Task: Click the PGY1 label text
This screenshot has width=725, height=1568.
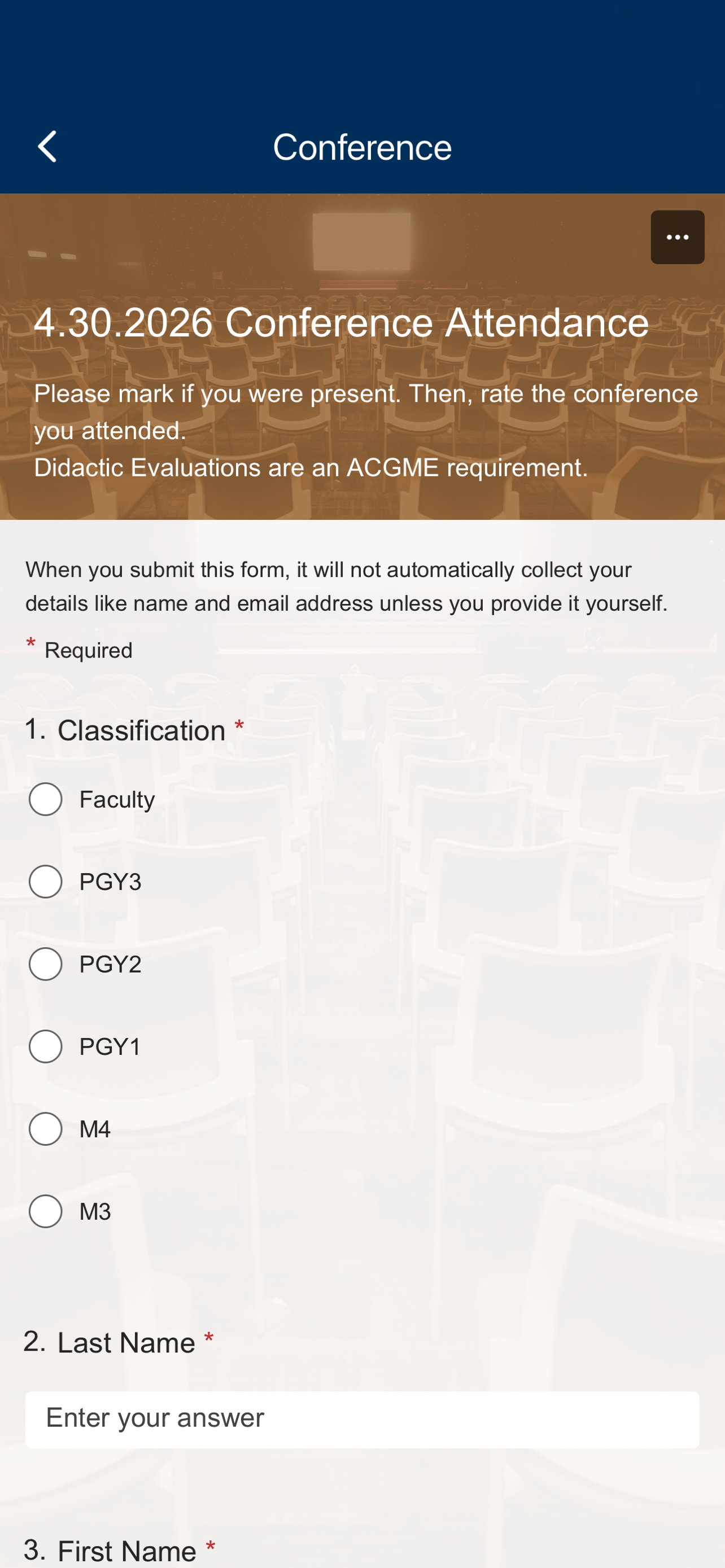Action: 110,1047
